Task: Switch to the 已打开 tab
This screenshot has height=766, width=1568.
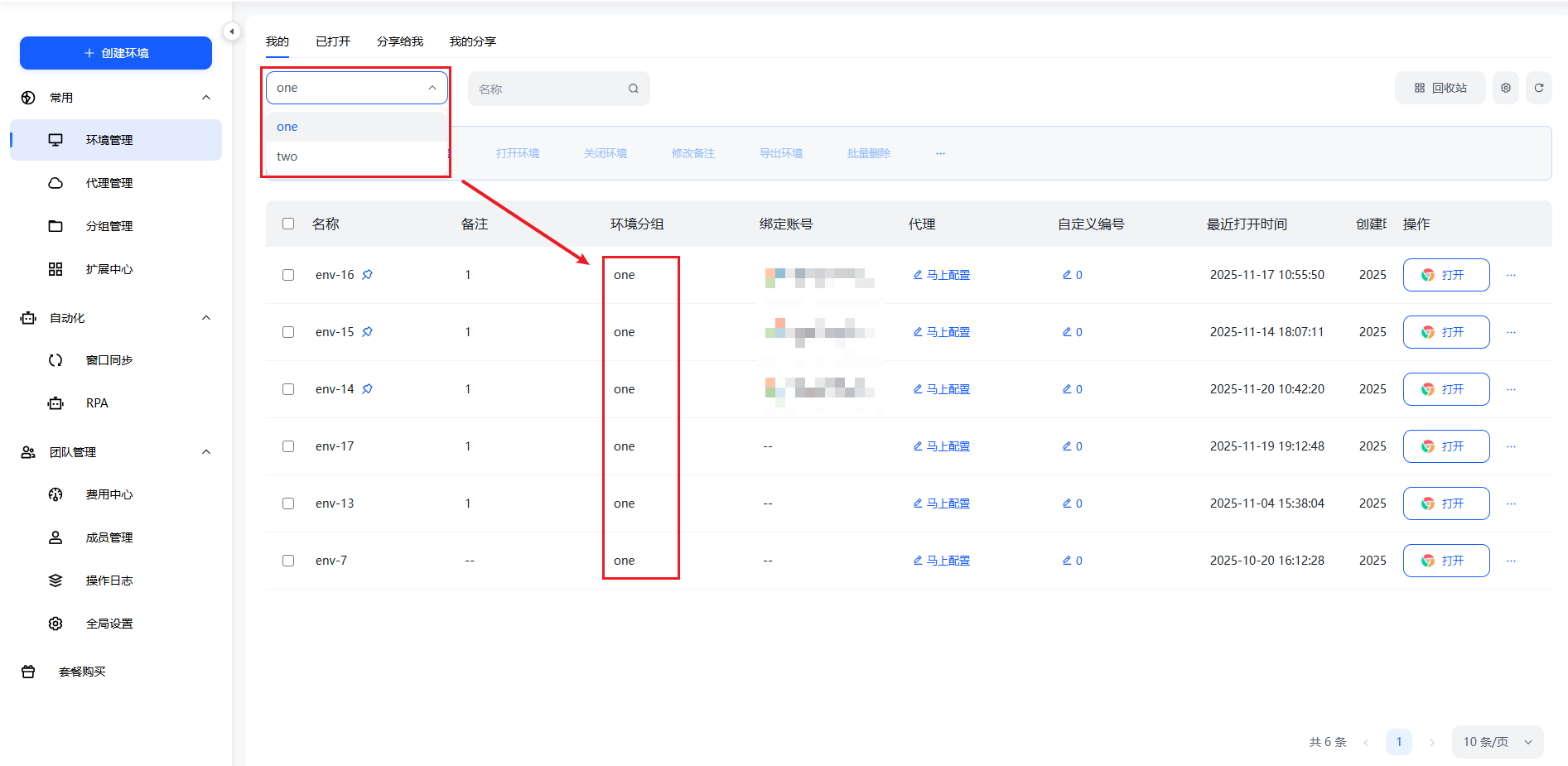Action: [333, 41]
